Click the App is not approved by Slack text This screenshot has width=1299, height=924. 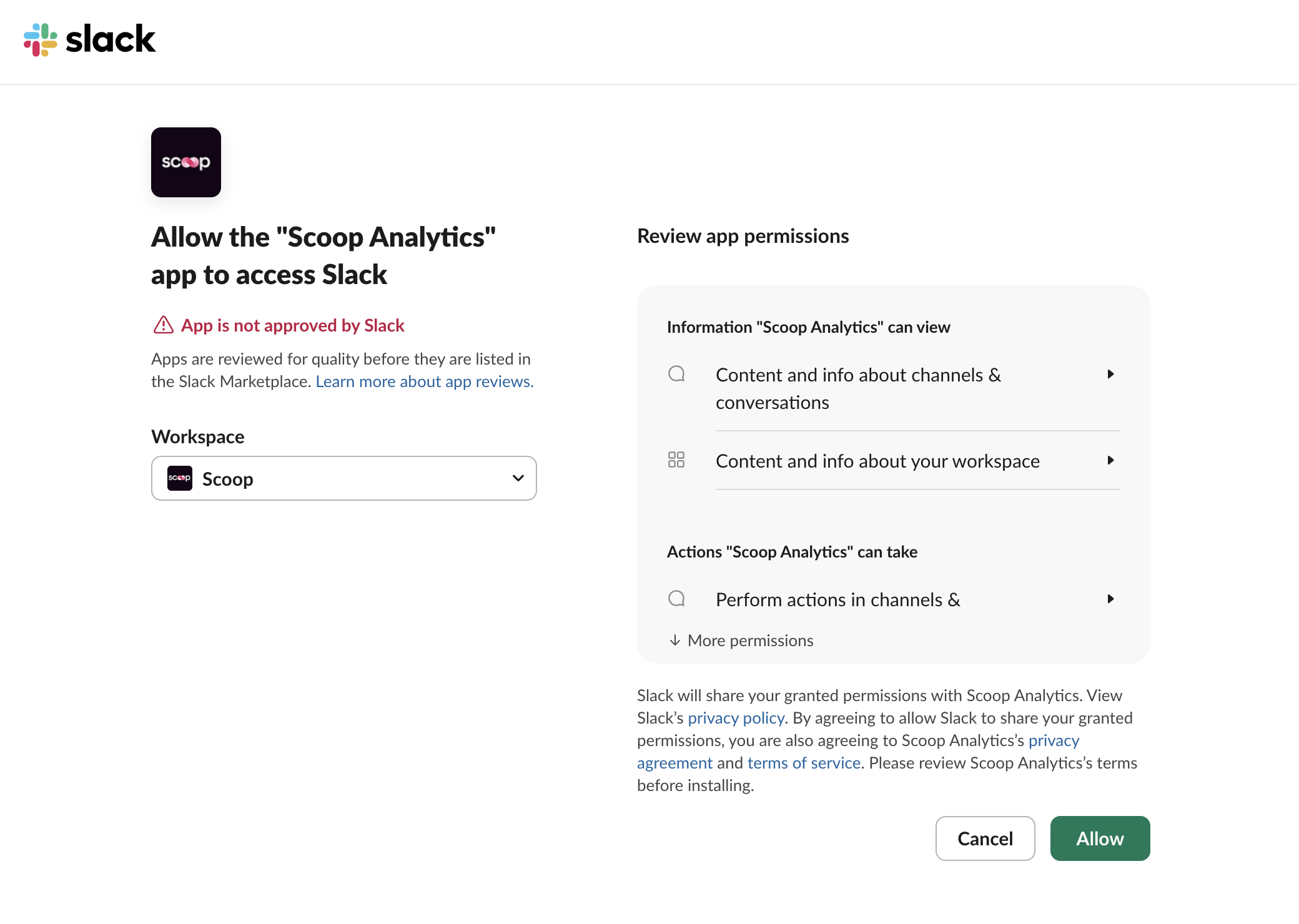[292, 325]
